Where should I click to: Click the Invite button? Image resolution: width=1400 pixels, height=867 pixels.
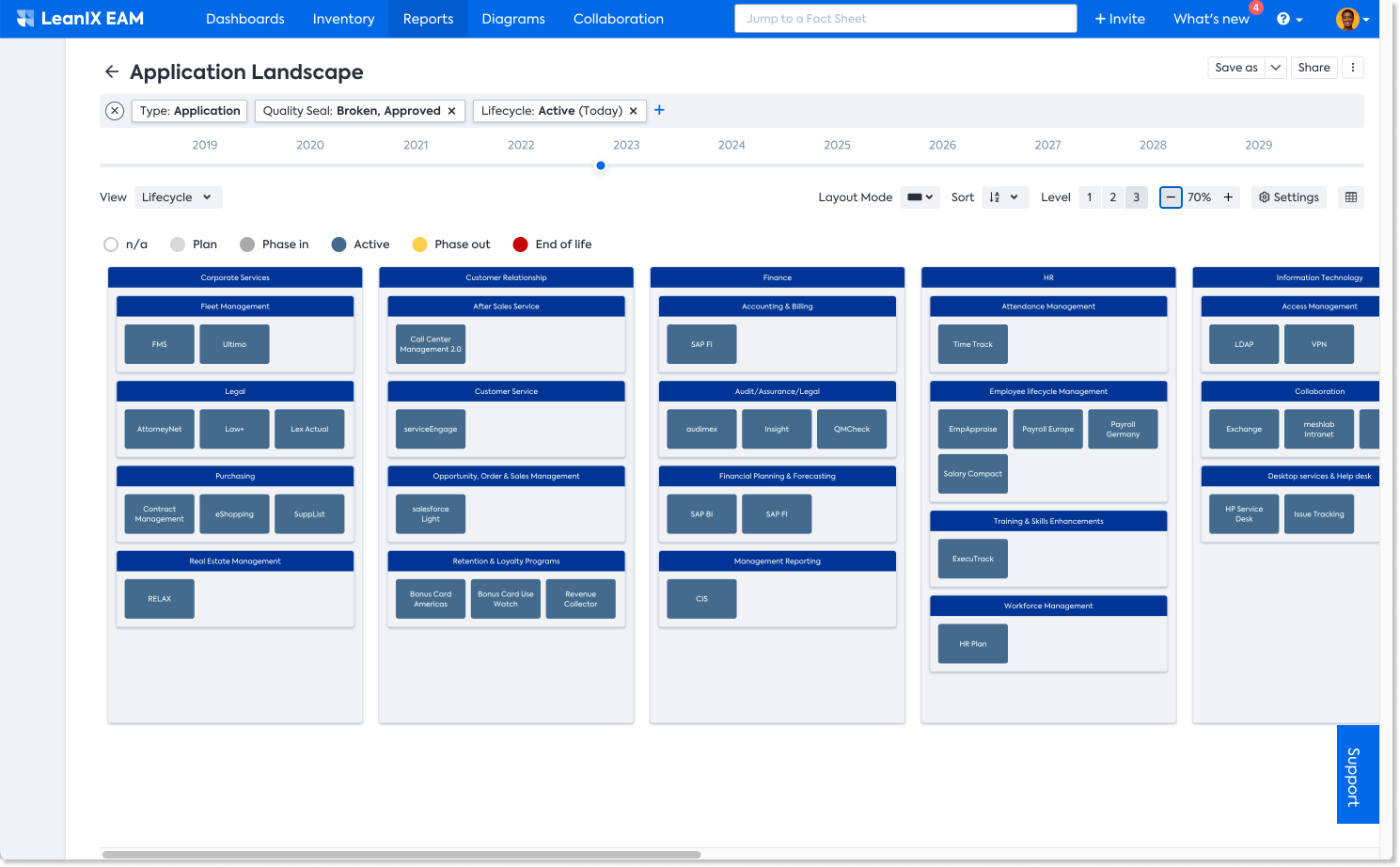tap(1120, 19)
